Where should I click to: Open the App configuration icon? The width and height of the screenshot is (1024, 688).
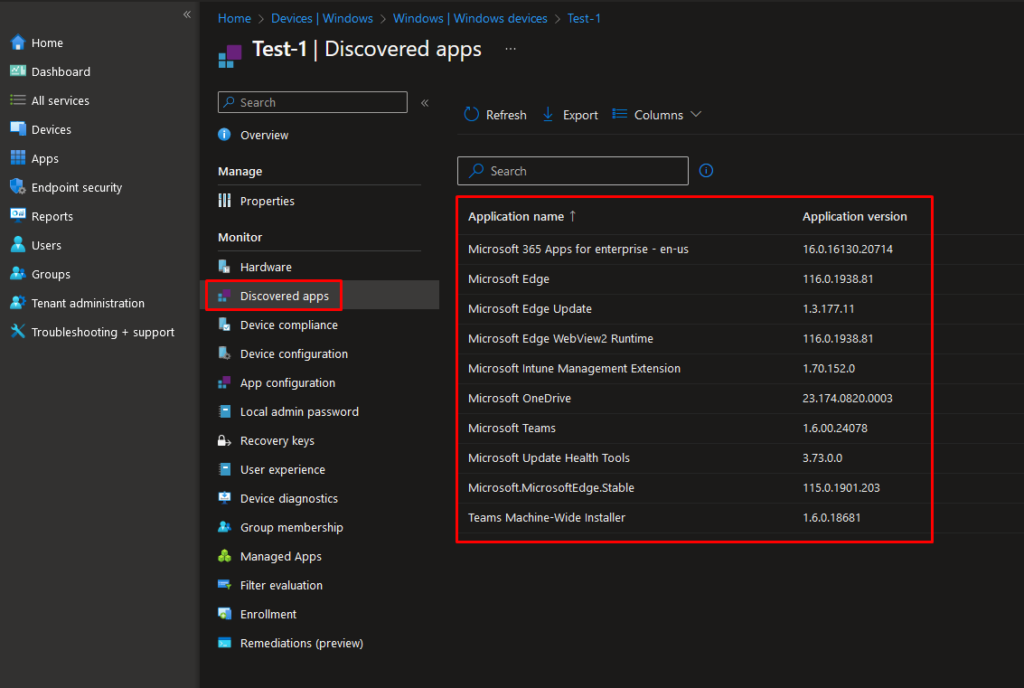pyautogui.click(x=224, y=383)
